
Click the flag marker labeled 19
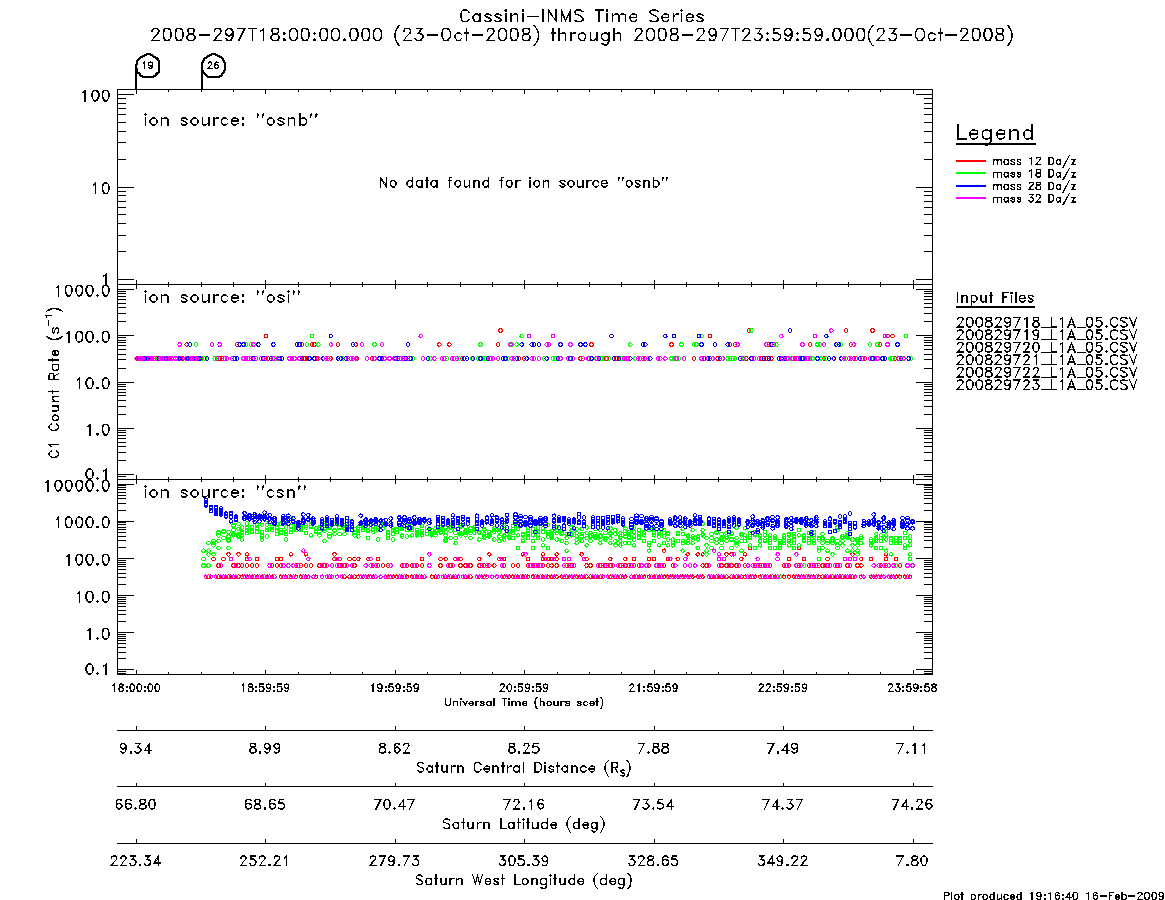(148, 66)
